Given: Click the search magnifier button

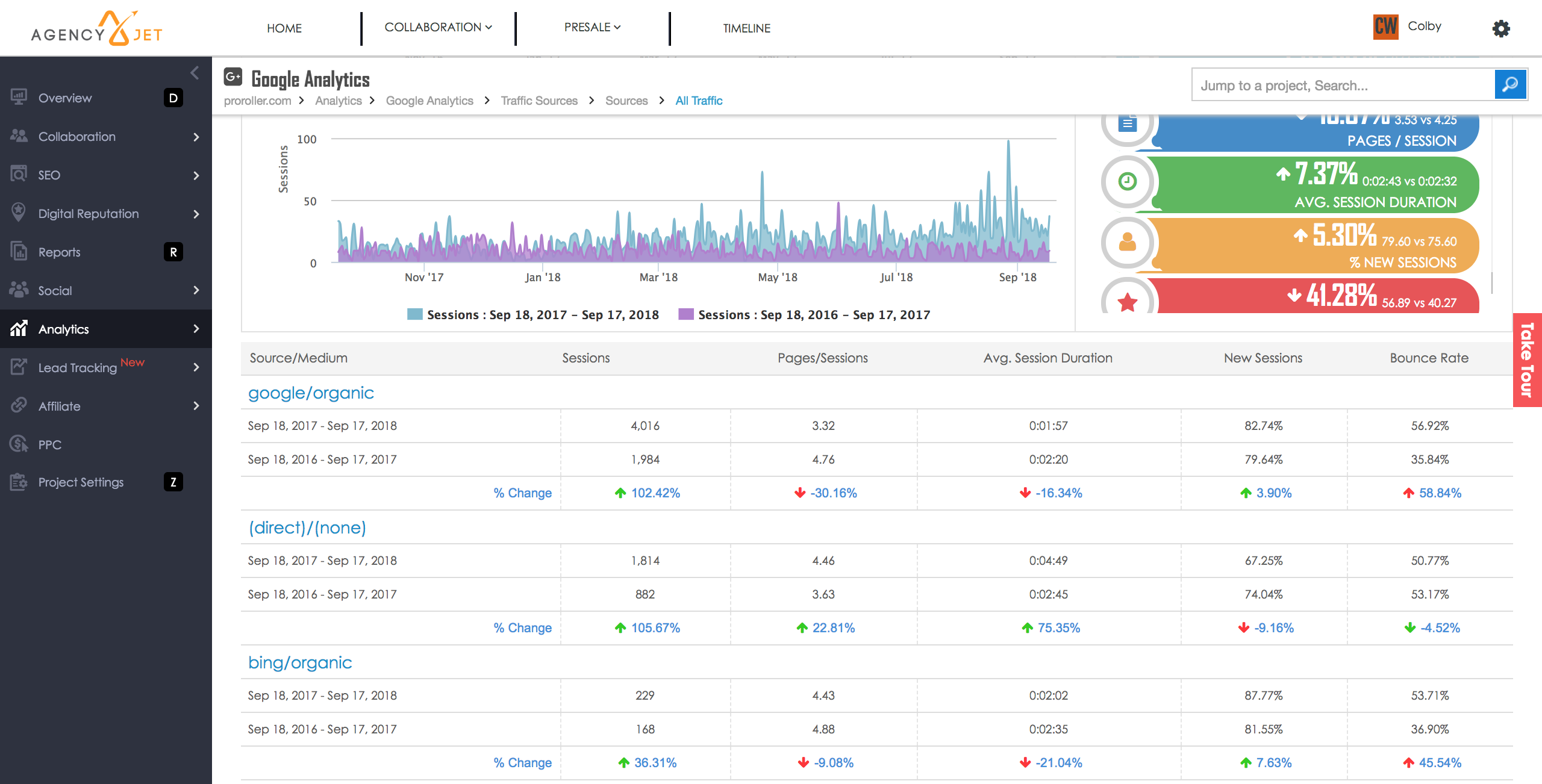Looking at the screenshot, I should pyautogui.click(x=1510, y=85).
